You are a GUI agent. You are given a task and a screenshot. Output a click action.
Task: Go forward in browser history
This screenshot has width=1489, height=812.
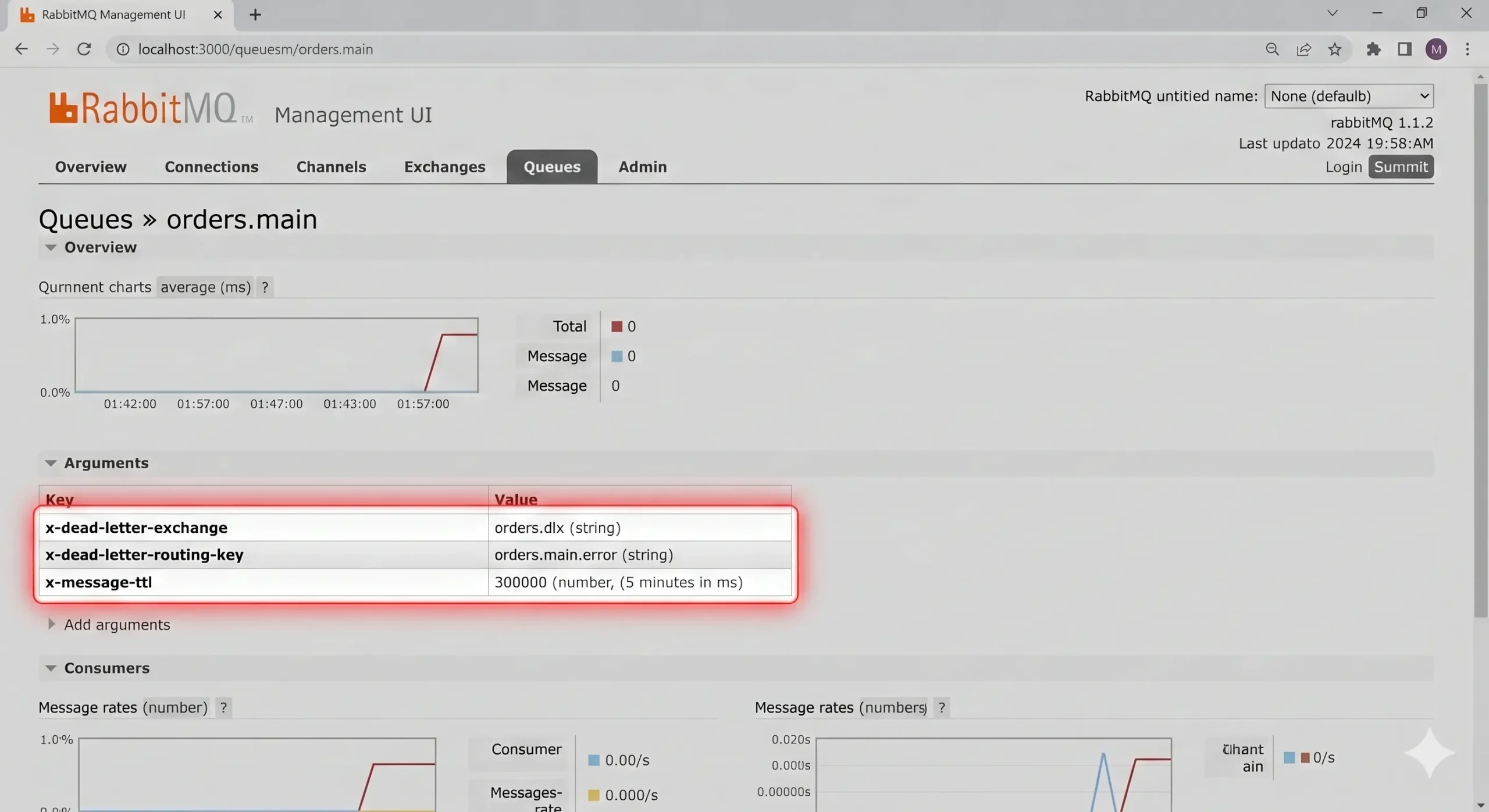point(53,49)
